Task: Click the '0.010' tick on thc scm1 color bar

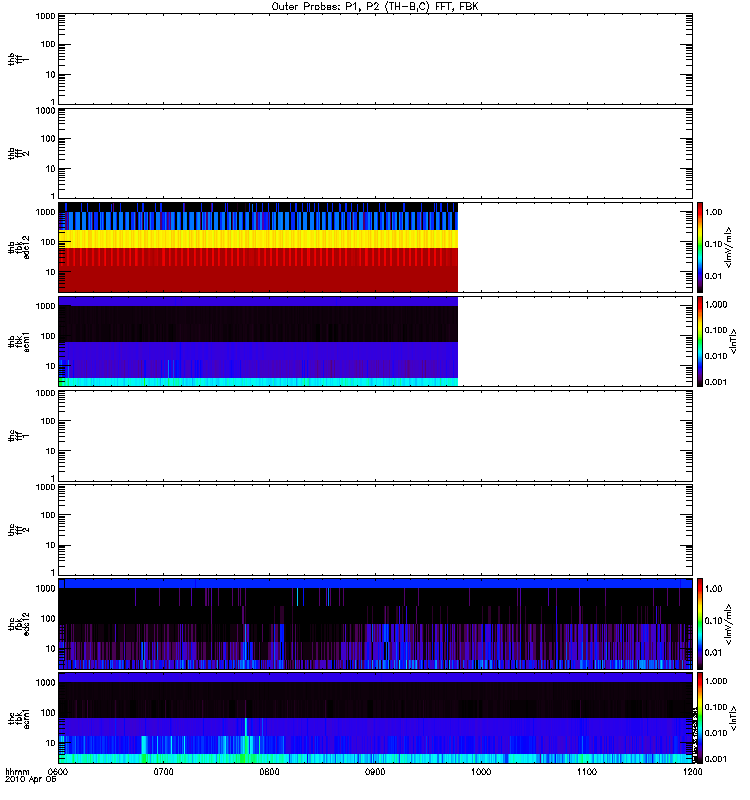Action: tap(716, 733)
